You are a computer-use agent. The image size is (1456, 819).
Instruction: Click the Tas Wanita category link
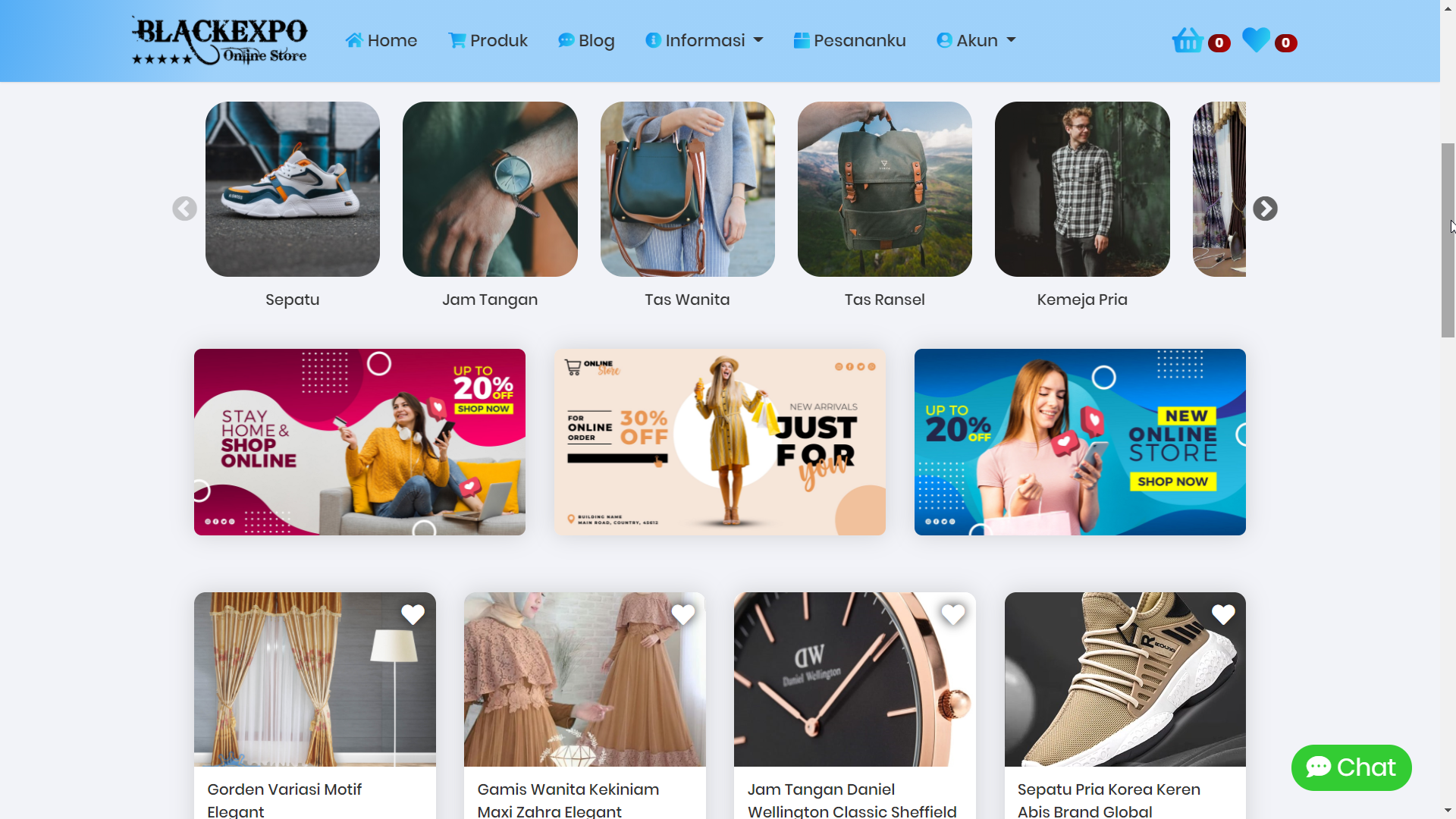[687, 299]
